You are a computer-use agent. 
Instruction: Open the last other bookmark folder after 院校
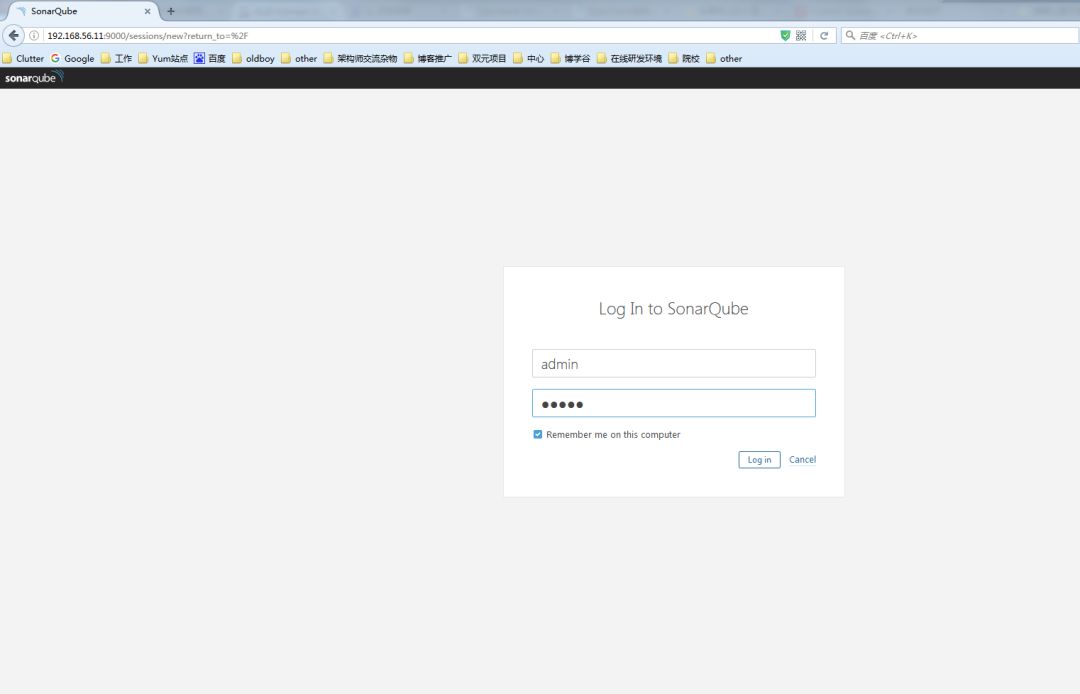(725, 59)
